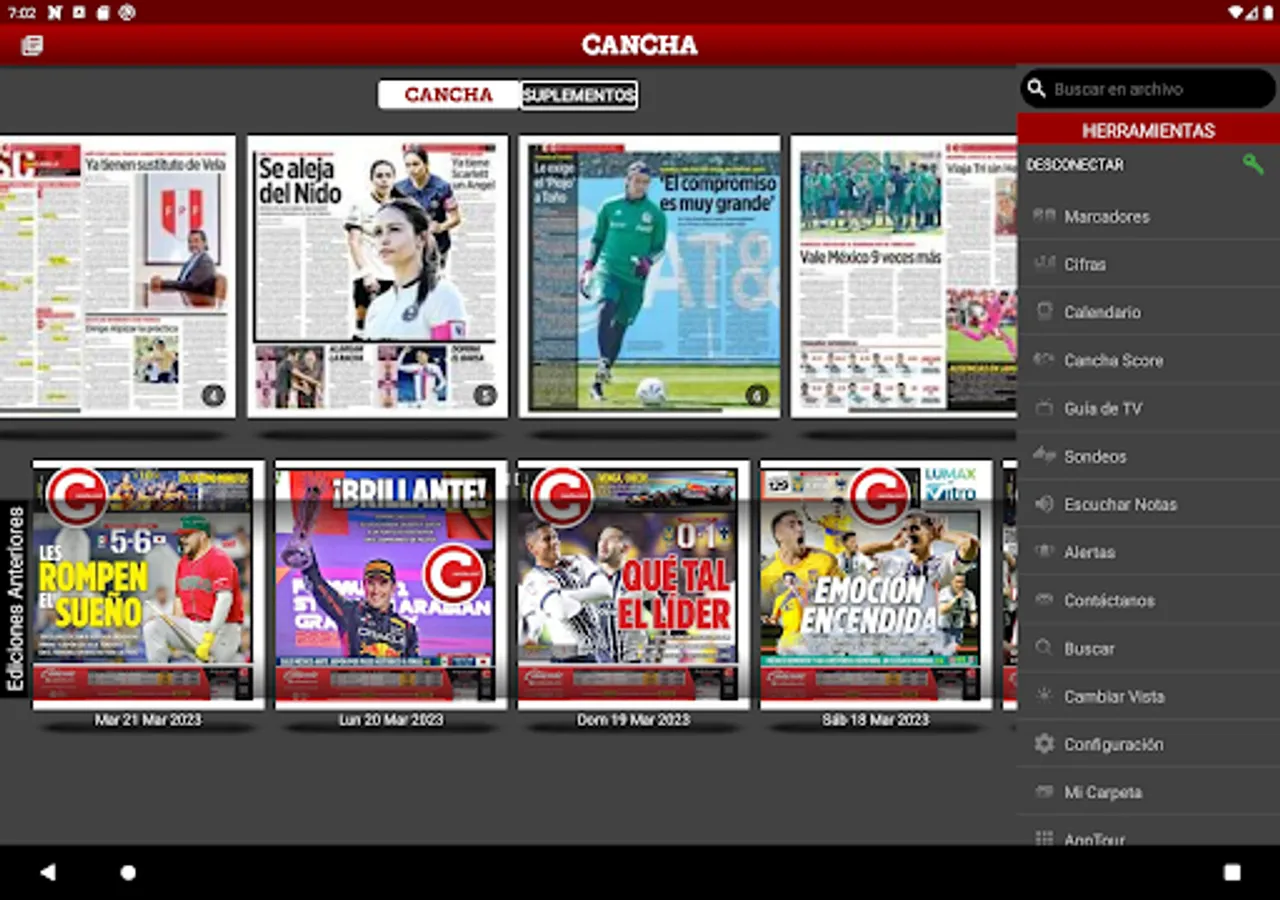The width and height of the screenshot is (1280, 900).
Task: Open page thumbnail 'Se aleja del Nido'
Action: tap(378, 276)
